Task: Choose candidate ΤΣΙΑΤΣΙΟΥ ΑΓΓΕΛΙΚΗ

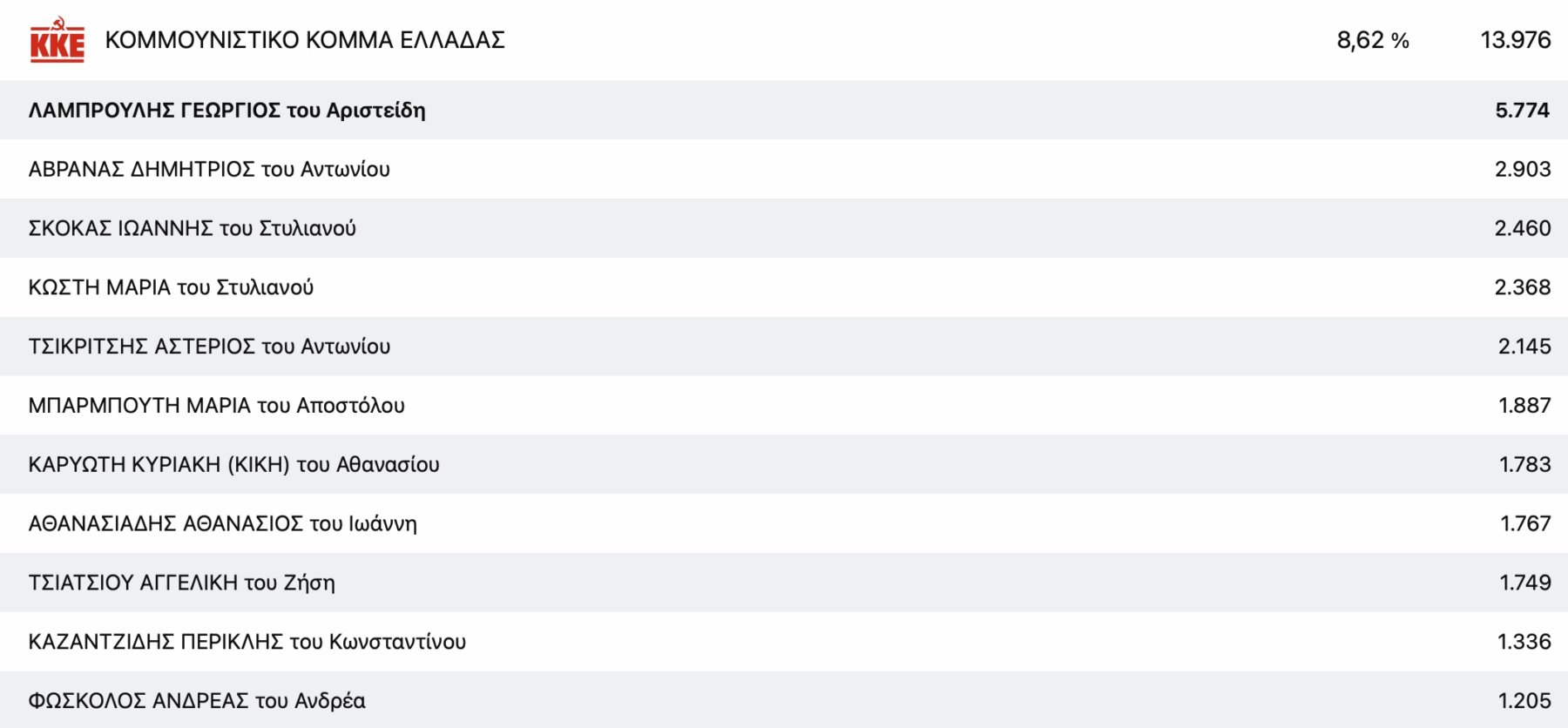Action: (x=181, y=583)
